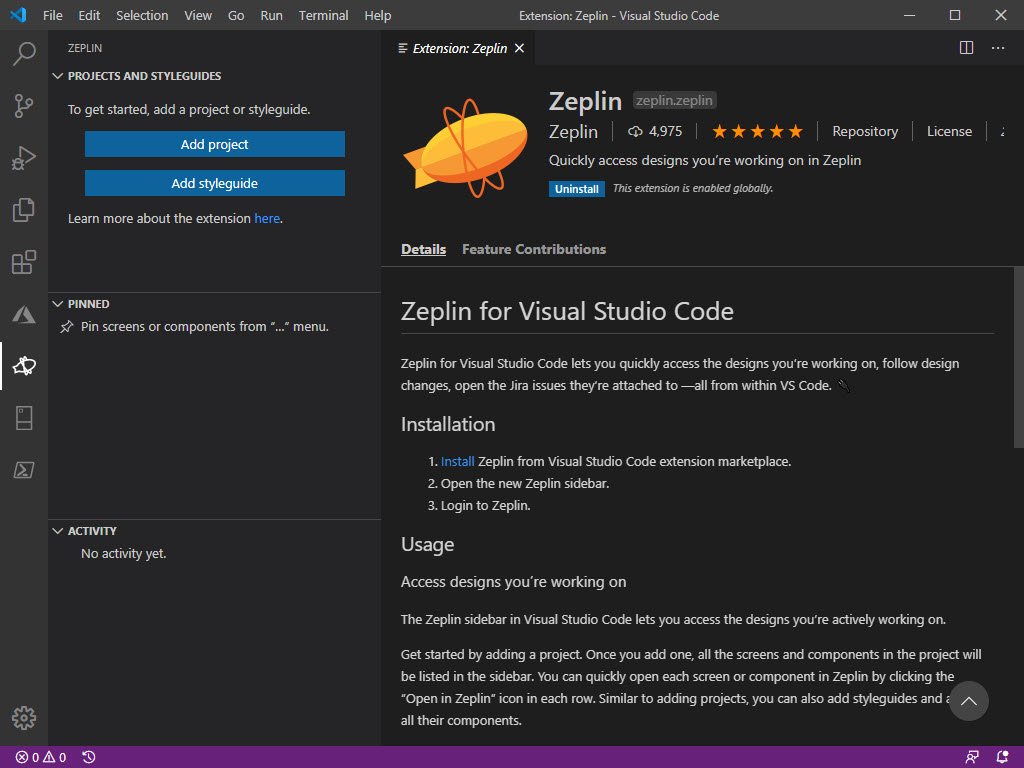Open the Help menu
The width and height of the screenshot is (1024, 768).
tap(377, 15)
